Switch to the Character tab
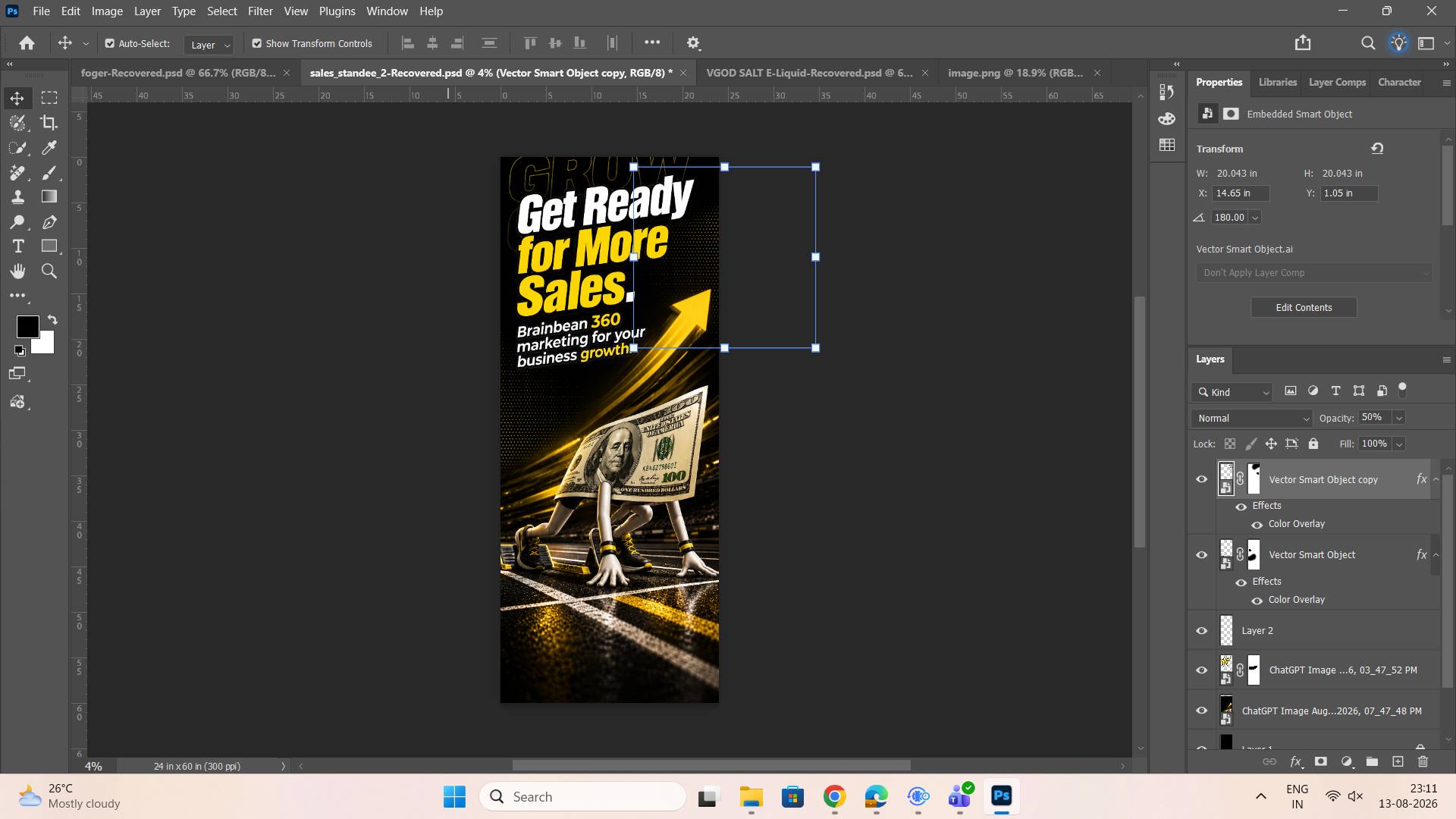The height and width of the screenshot is (819, 1456). pos(1399,82)
